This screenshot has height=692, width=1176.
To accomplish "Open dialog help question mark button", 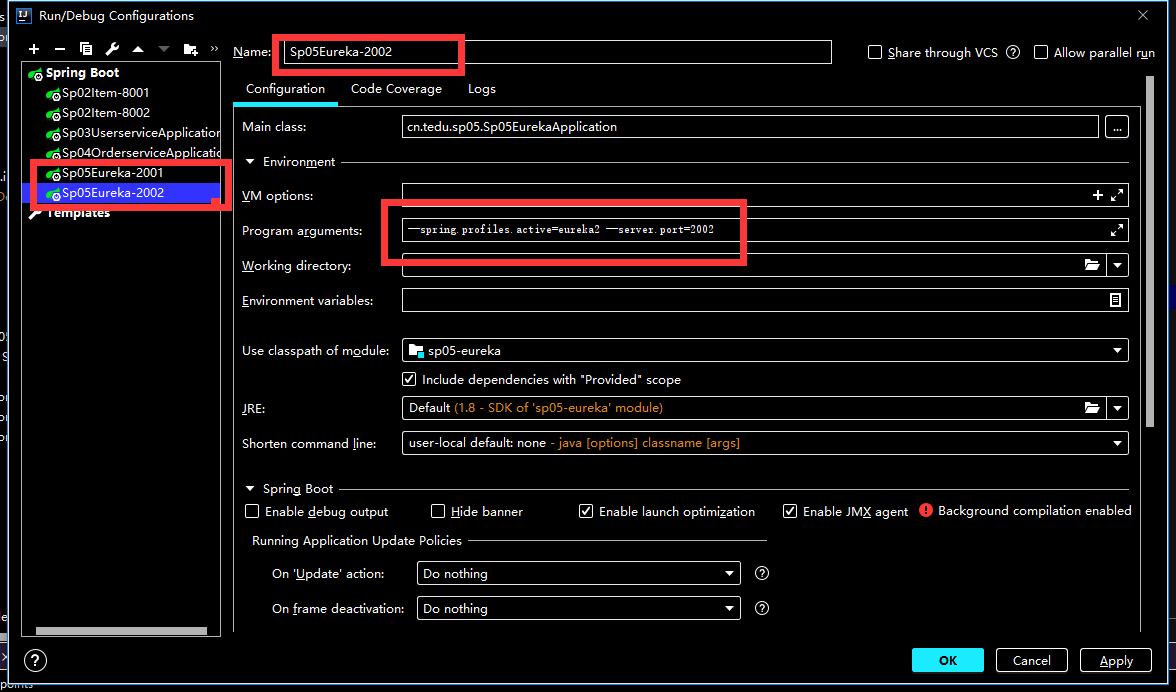I will coord(35,660).
